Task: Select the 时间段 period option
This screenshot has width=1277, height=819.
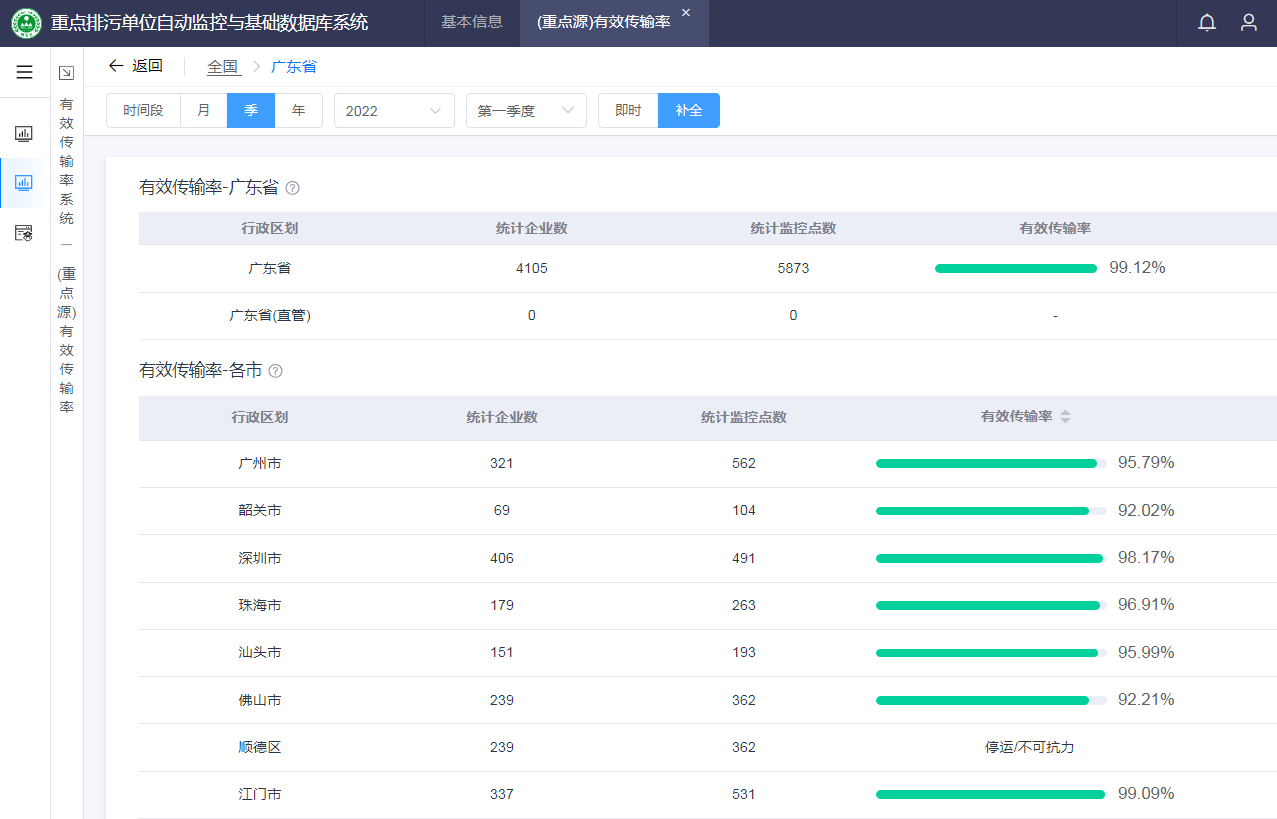Action: coord(143,110)
